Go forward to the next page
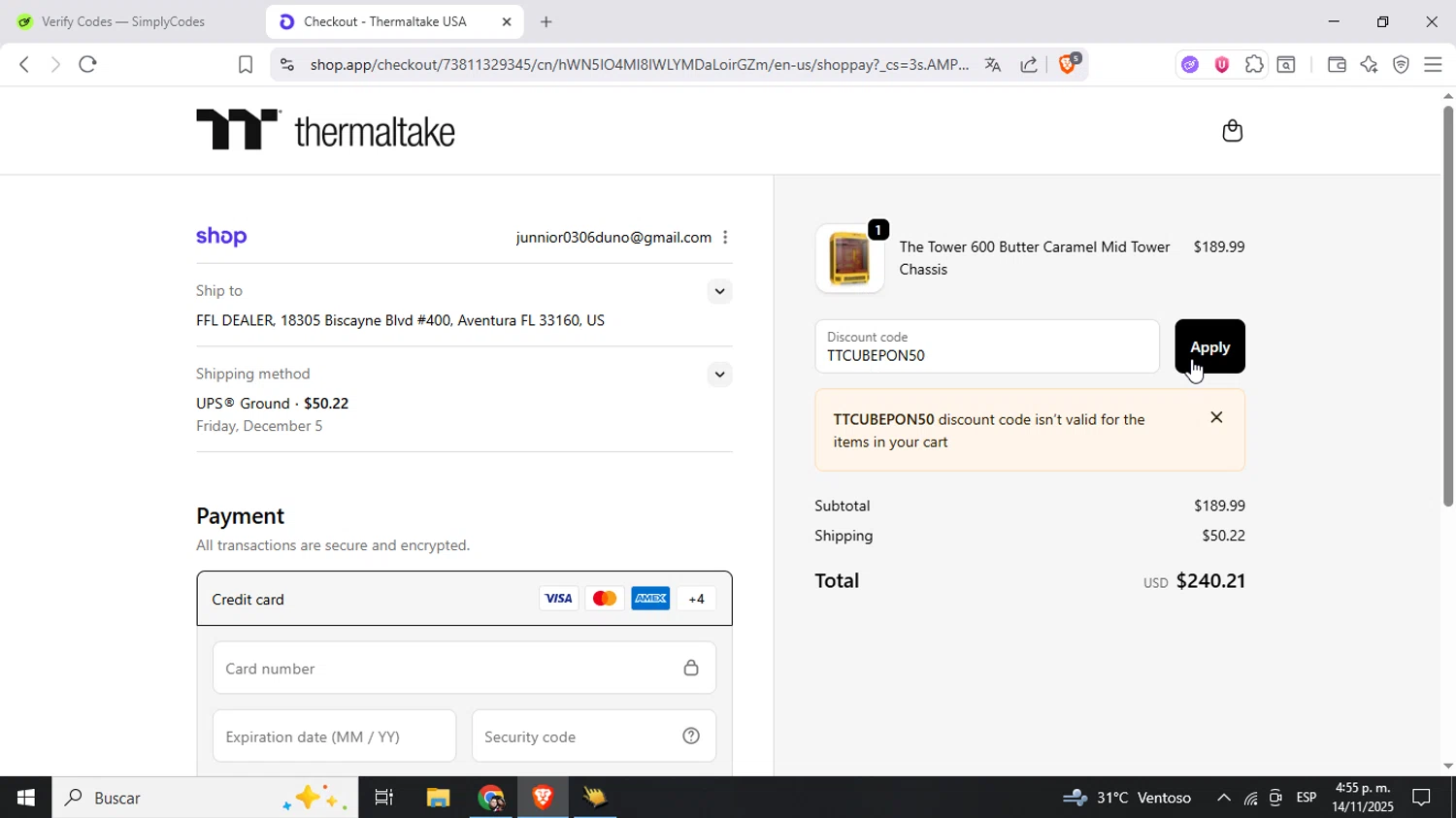This screenshot has width=1456, height=818. (x=55, y=65)
